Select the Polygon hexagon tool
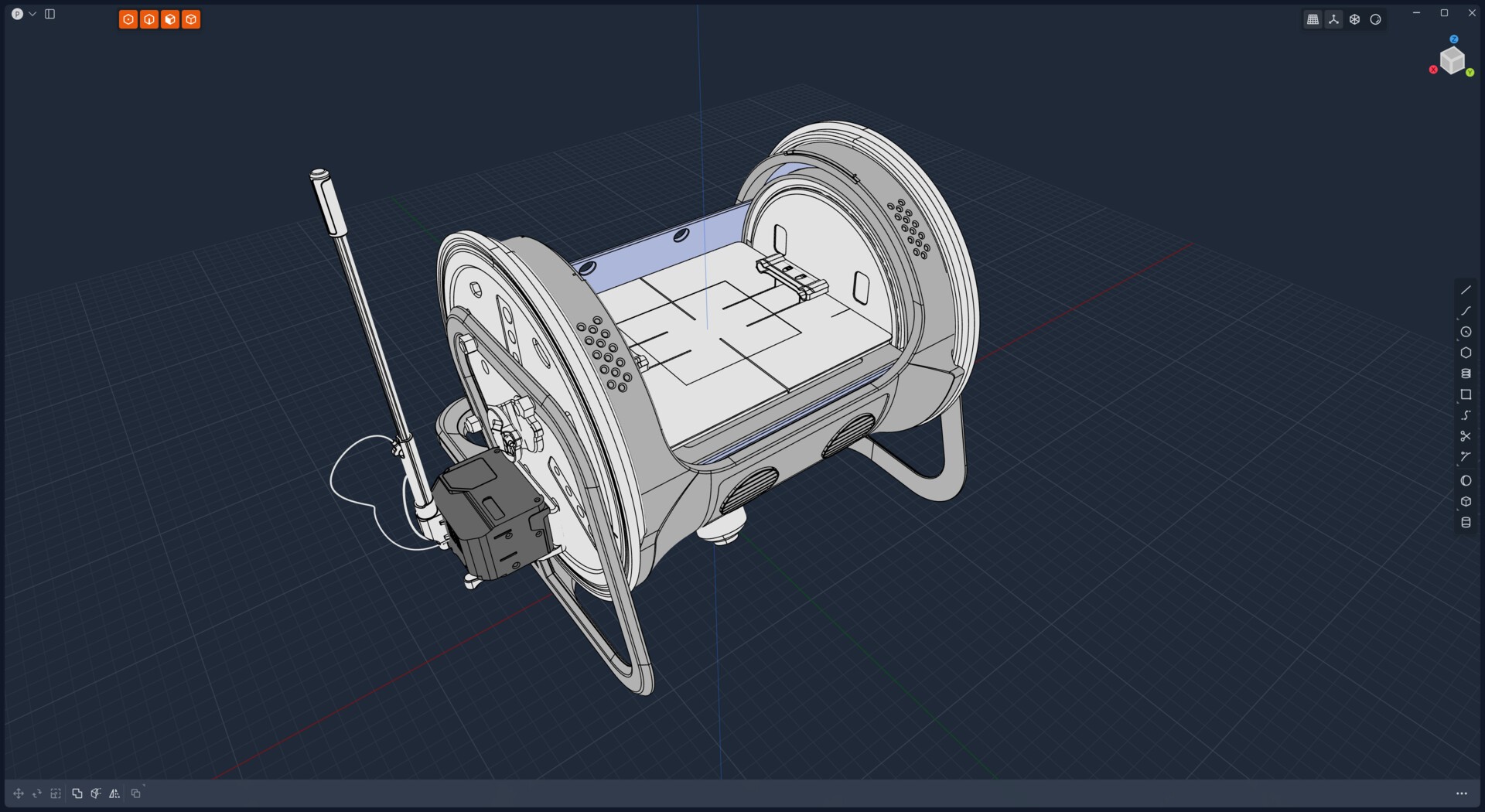Screen dimensions: 1485x812 [1466, 353]
